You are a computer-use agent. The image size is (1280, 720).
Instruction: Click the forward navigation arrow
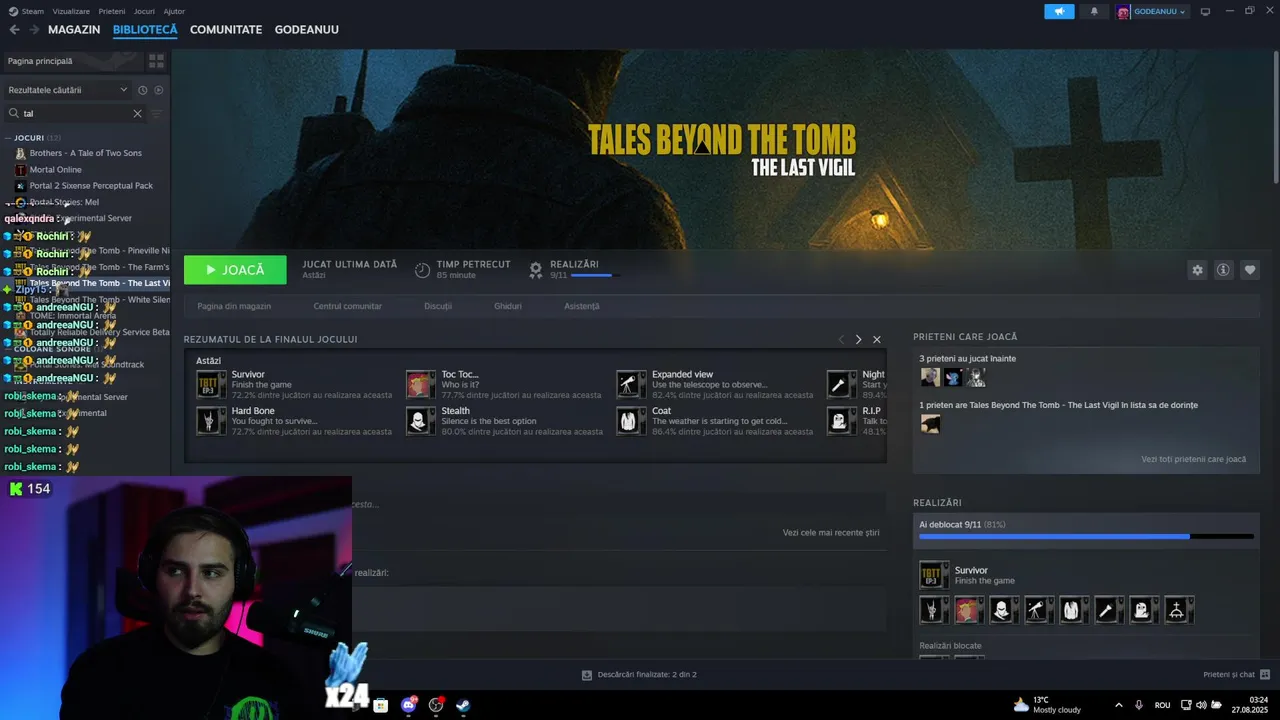34,30
